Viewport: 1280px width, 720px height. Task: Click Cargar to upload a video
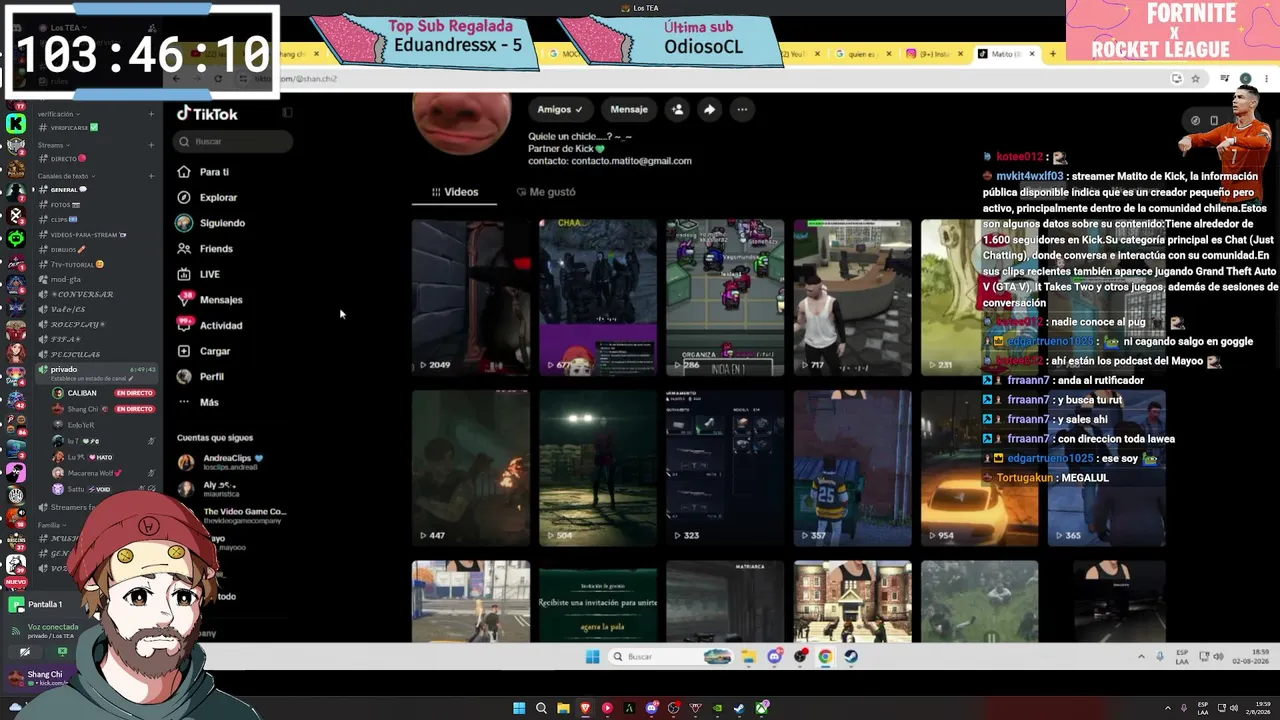pyautogui.click(x=204, y=351)
